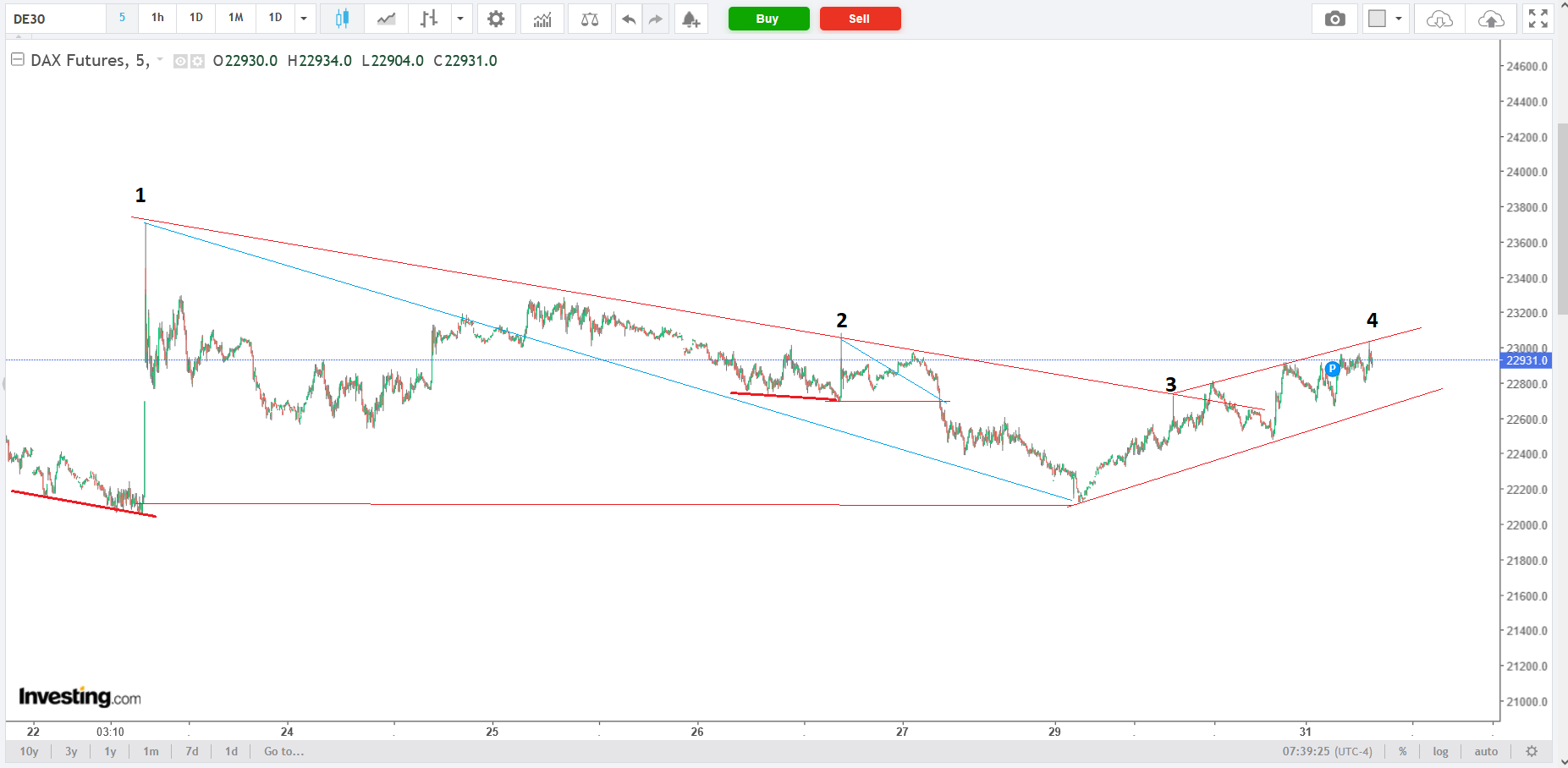The width and height of the screenshot is (1568, 768).
Task: Collapse the DAX Futures legend box
Action: click(17, 60)
